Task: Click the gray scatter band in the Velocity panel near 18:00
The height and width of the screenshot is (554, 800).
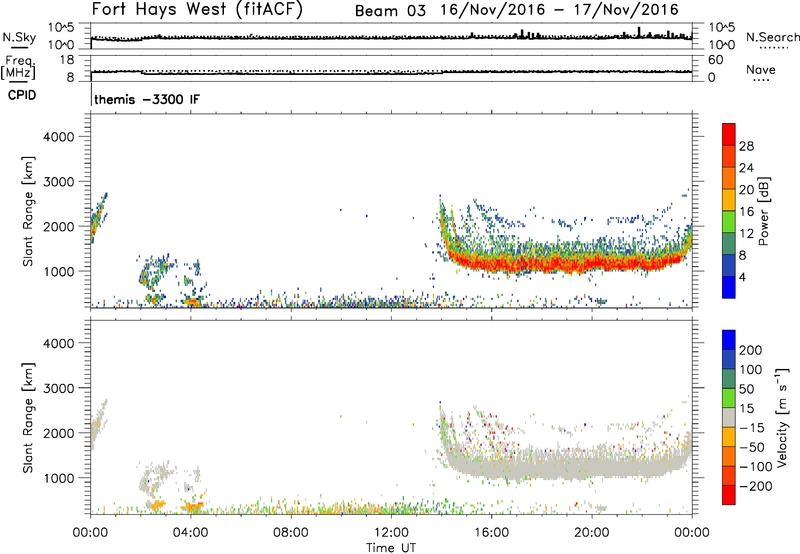Action: 541,466
